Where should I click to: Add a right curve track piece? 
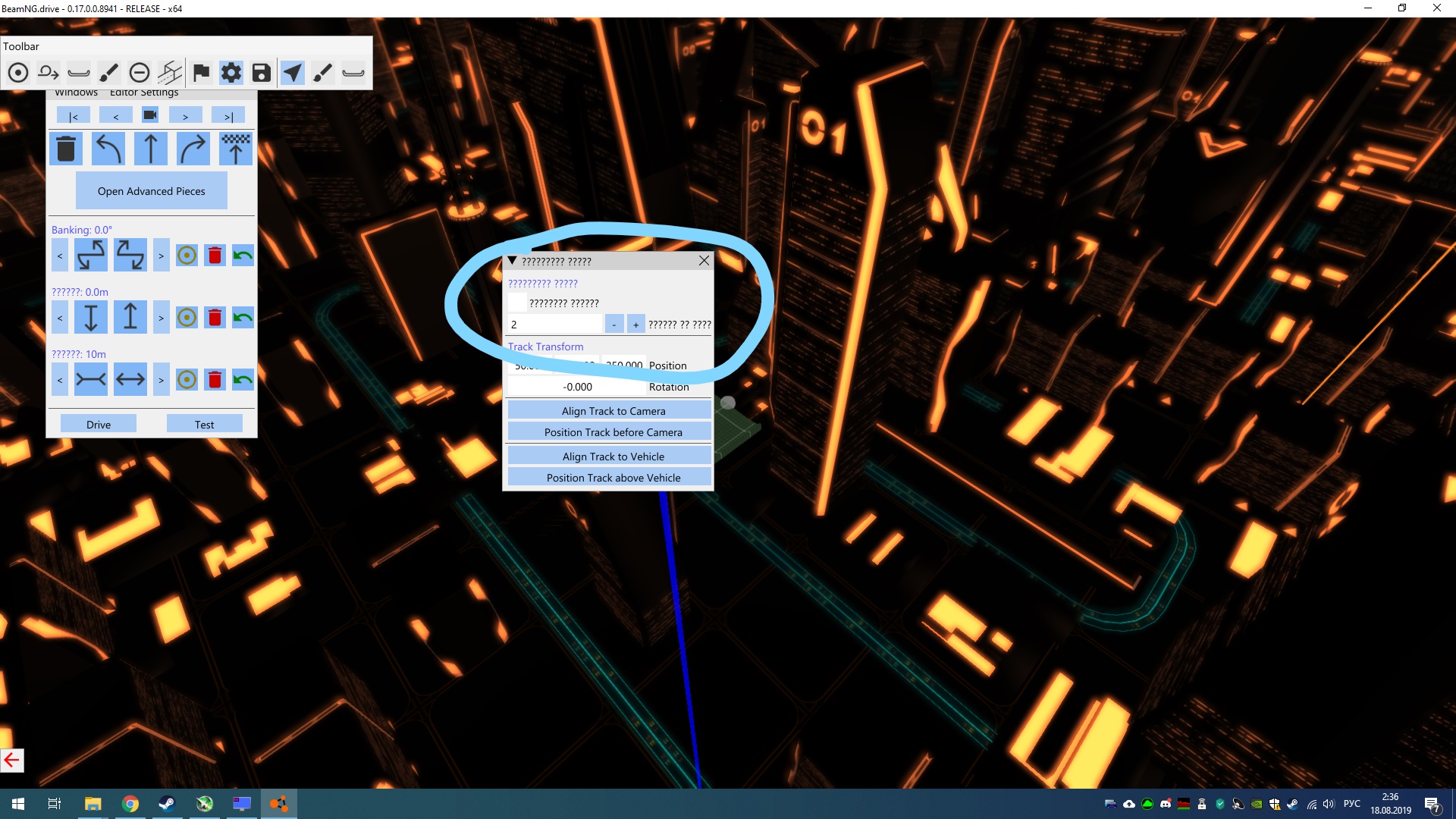click(193, 149)
